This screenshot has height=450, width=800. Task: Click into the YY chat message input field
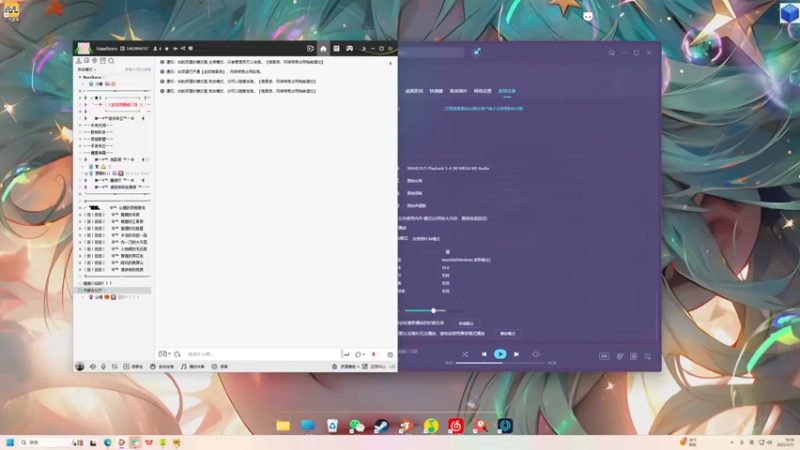[263, 354]
